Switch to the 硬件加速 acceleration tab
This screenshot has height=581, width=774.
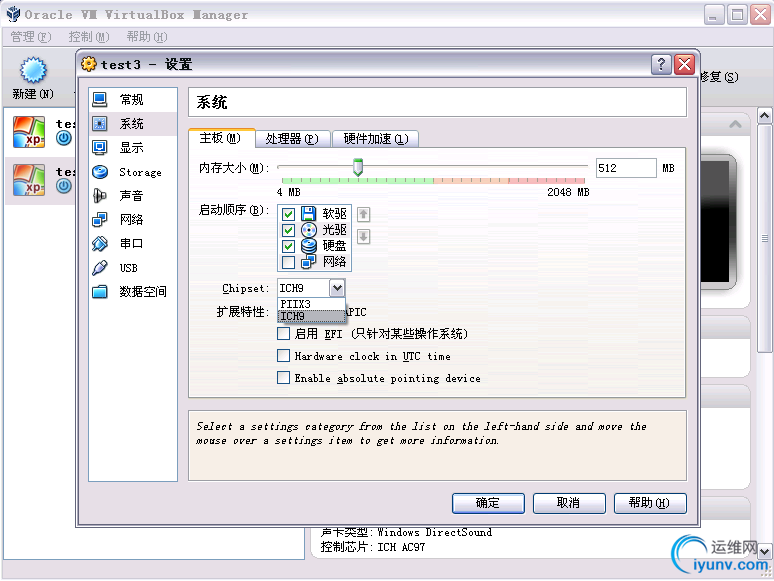[376, 139]
